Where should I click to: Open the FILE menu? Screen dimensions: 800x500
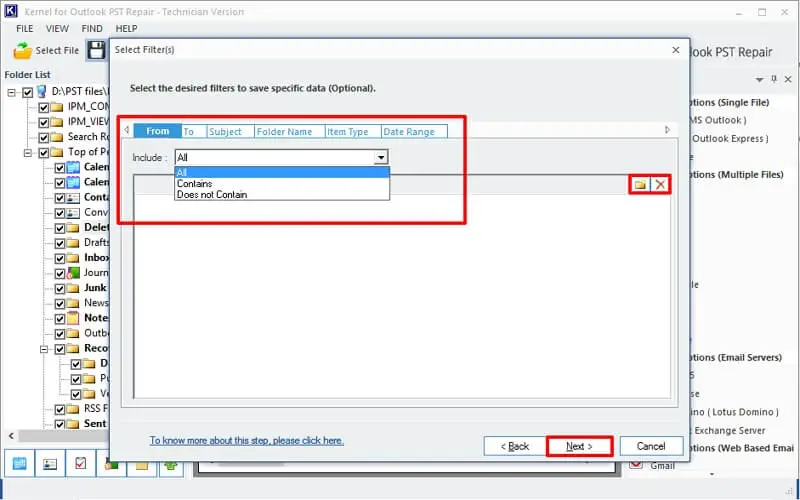tap(24, 29)
